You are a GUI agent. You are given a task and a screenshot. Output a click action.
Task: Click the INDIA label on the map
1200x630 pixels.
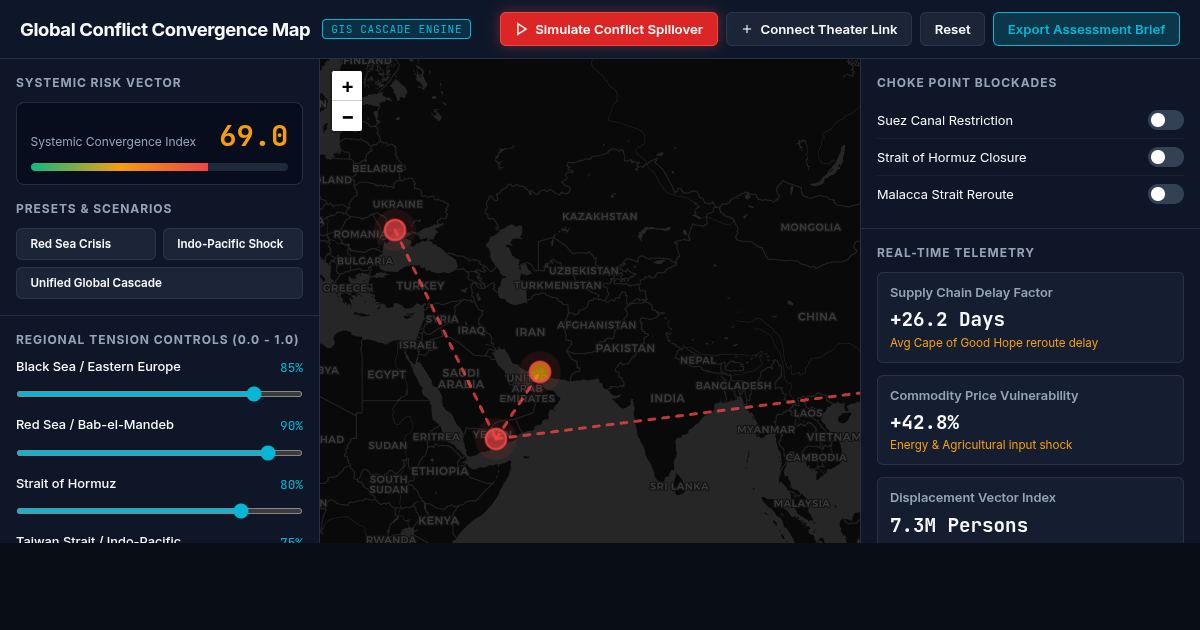click(x=668, y=398)
